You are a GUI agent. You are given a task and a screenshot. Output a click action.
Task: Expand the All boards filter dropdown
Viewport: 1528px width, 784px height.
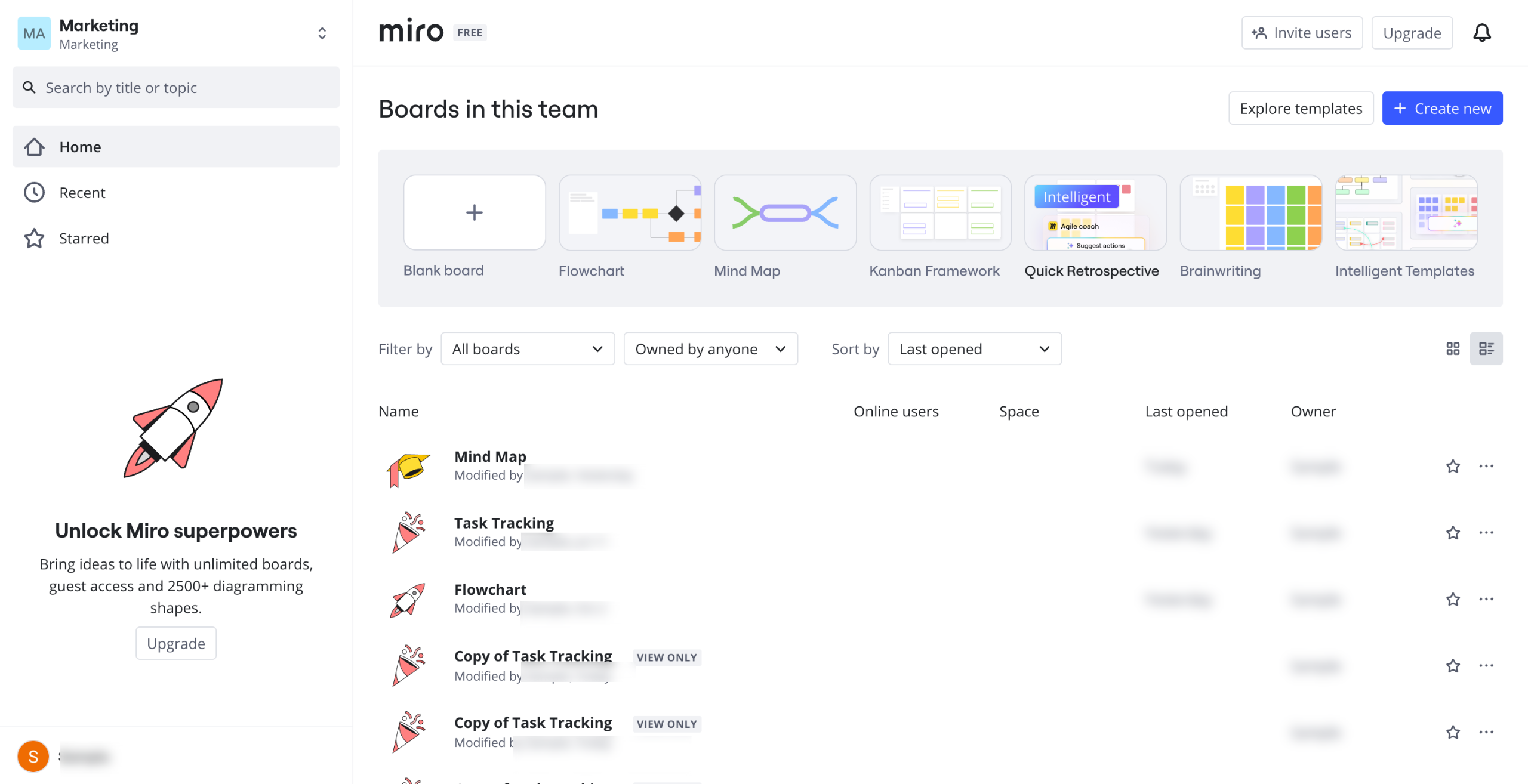click(x=528, y=349)
